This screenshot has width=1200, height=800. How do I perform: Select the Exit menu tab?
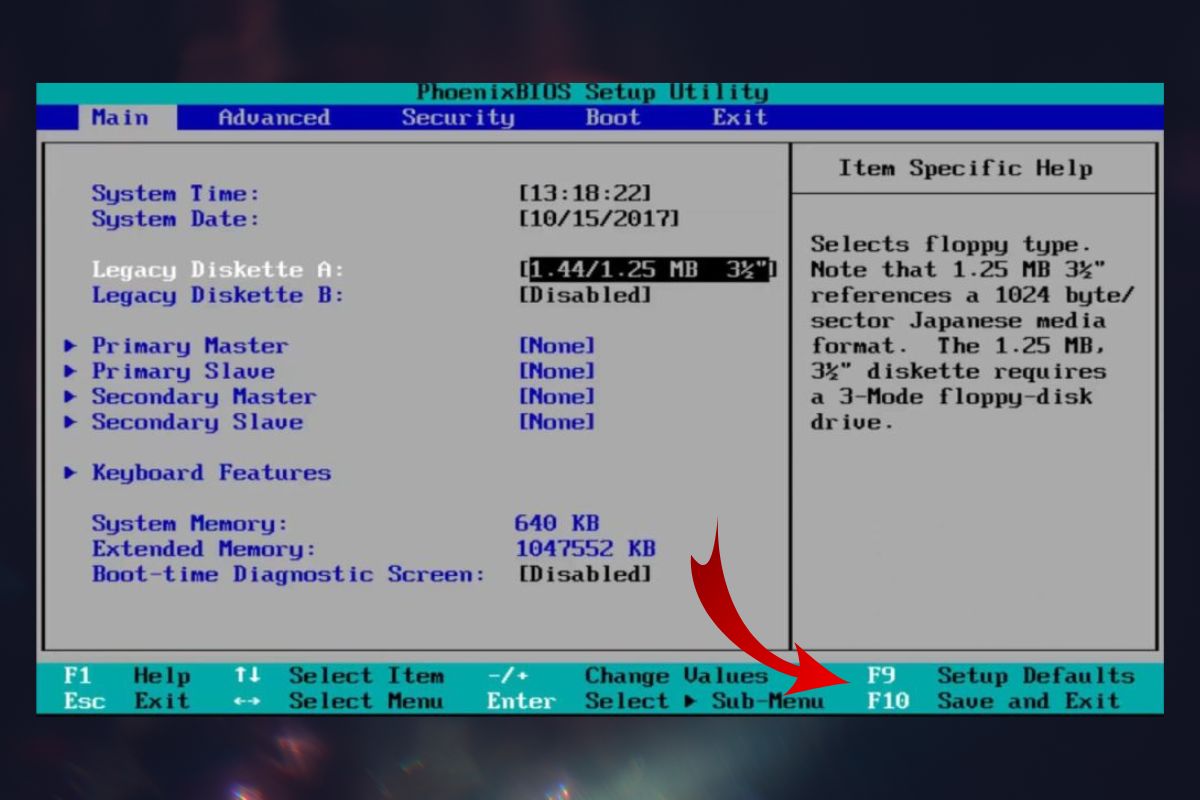(740, 118)
